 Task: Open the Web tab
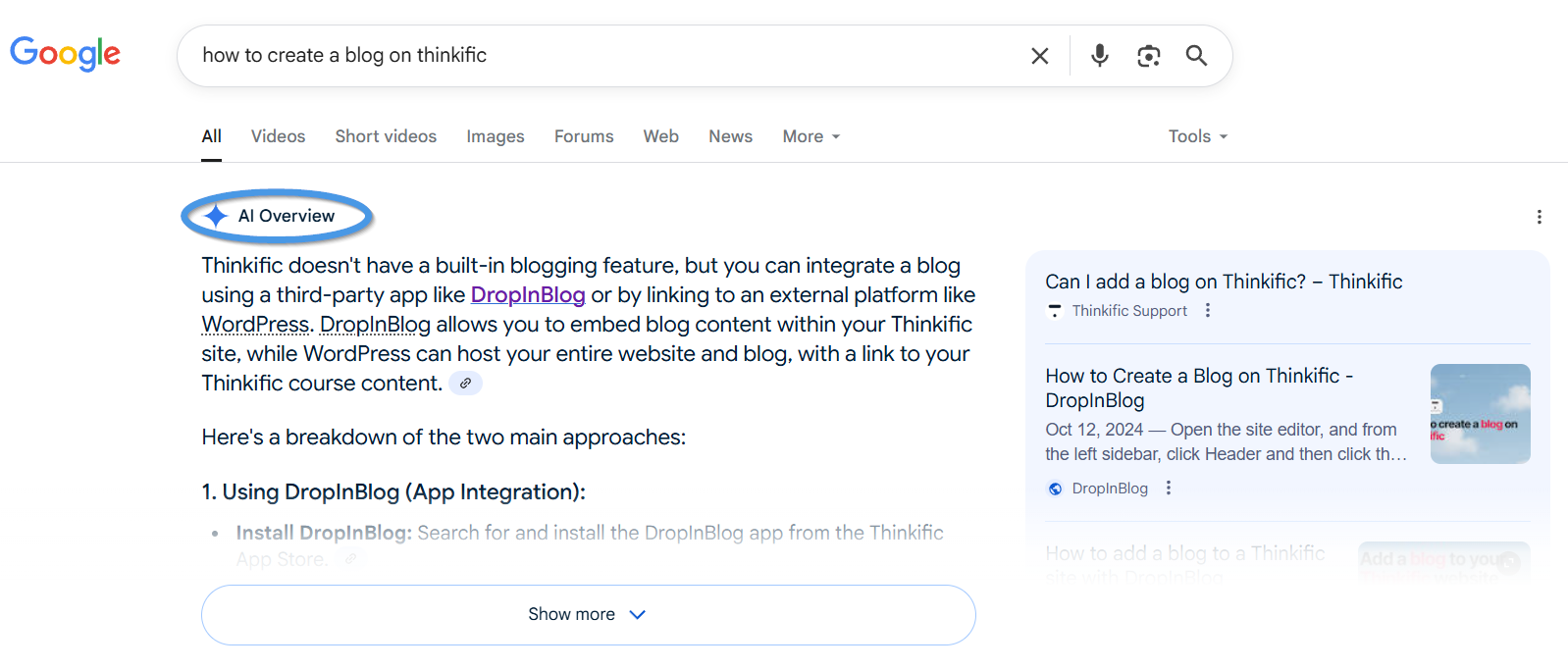(661, 136)
